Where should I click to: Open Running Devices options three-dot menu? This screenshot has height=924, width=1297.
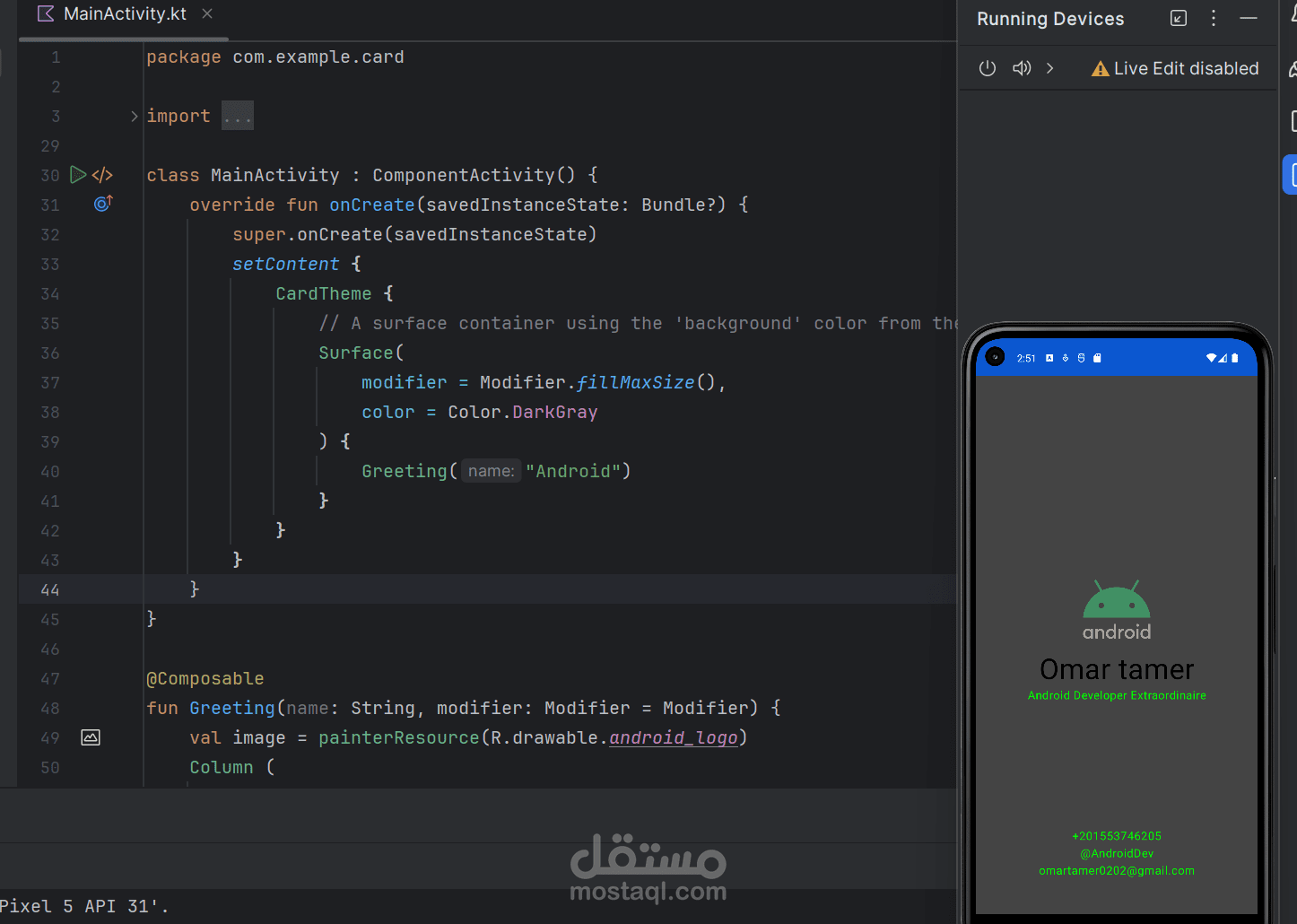click(1214, 18)
